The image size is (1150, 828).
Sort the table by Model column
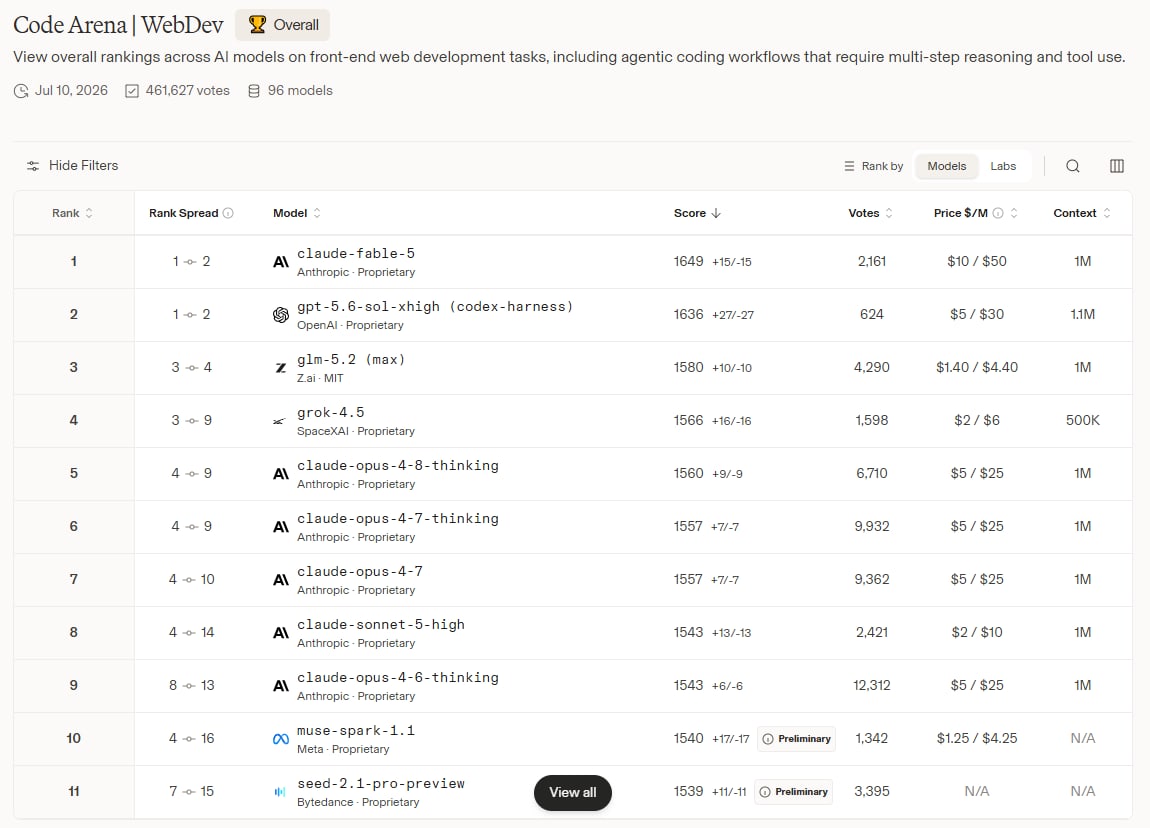(297, 213)
